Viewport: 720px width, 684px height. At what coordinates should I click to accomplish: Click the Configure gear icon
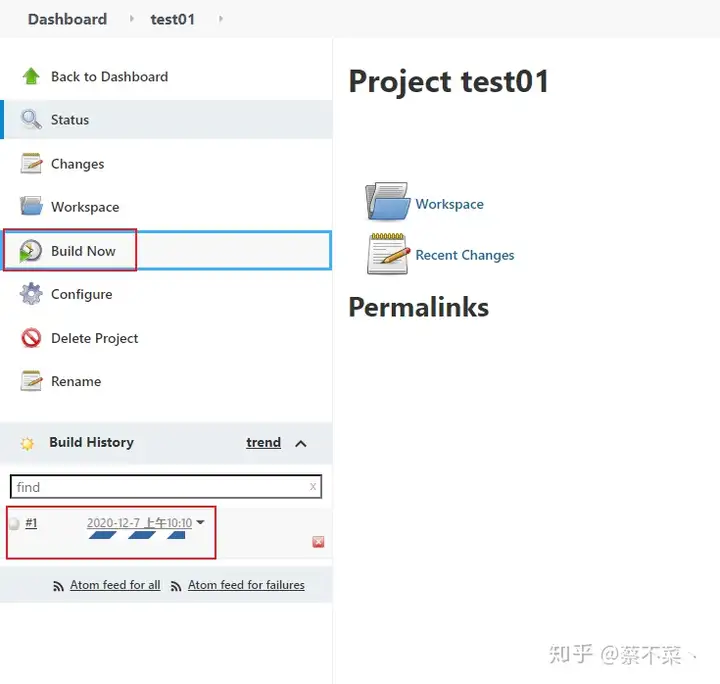coord(31,294)
